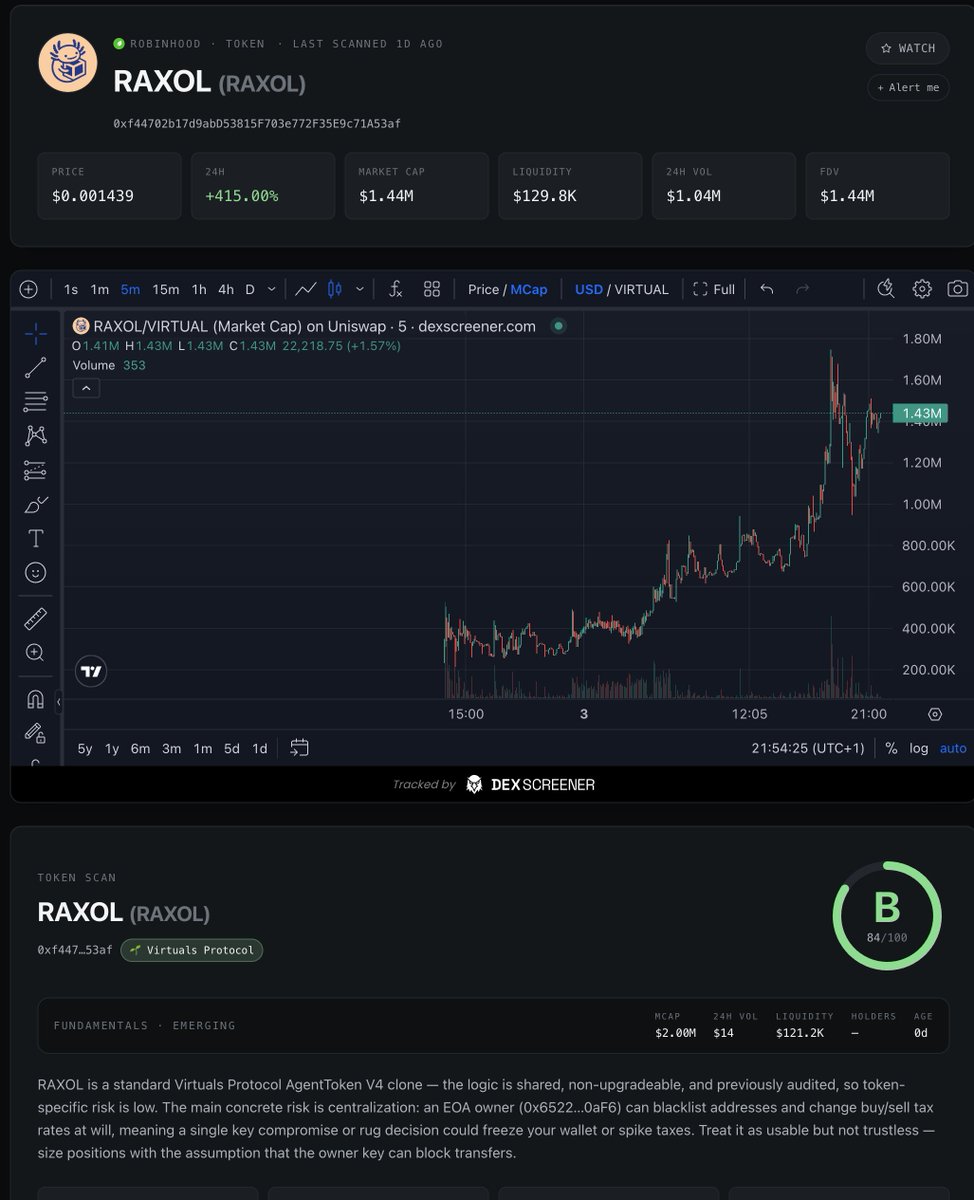Select the Text annotation tool

[35, 538]
